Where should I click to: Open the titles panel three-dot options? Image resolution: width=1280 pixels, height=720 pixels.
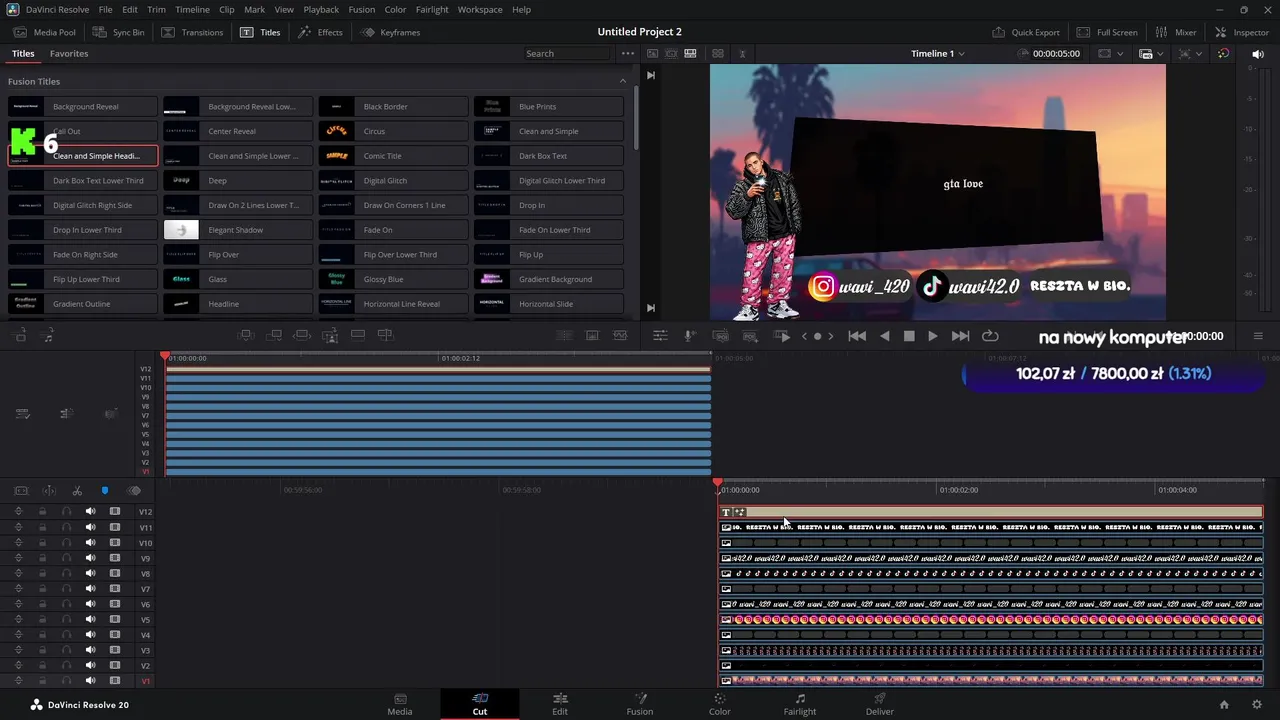pos(627,53)
